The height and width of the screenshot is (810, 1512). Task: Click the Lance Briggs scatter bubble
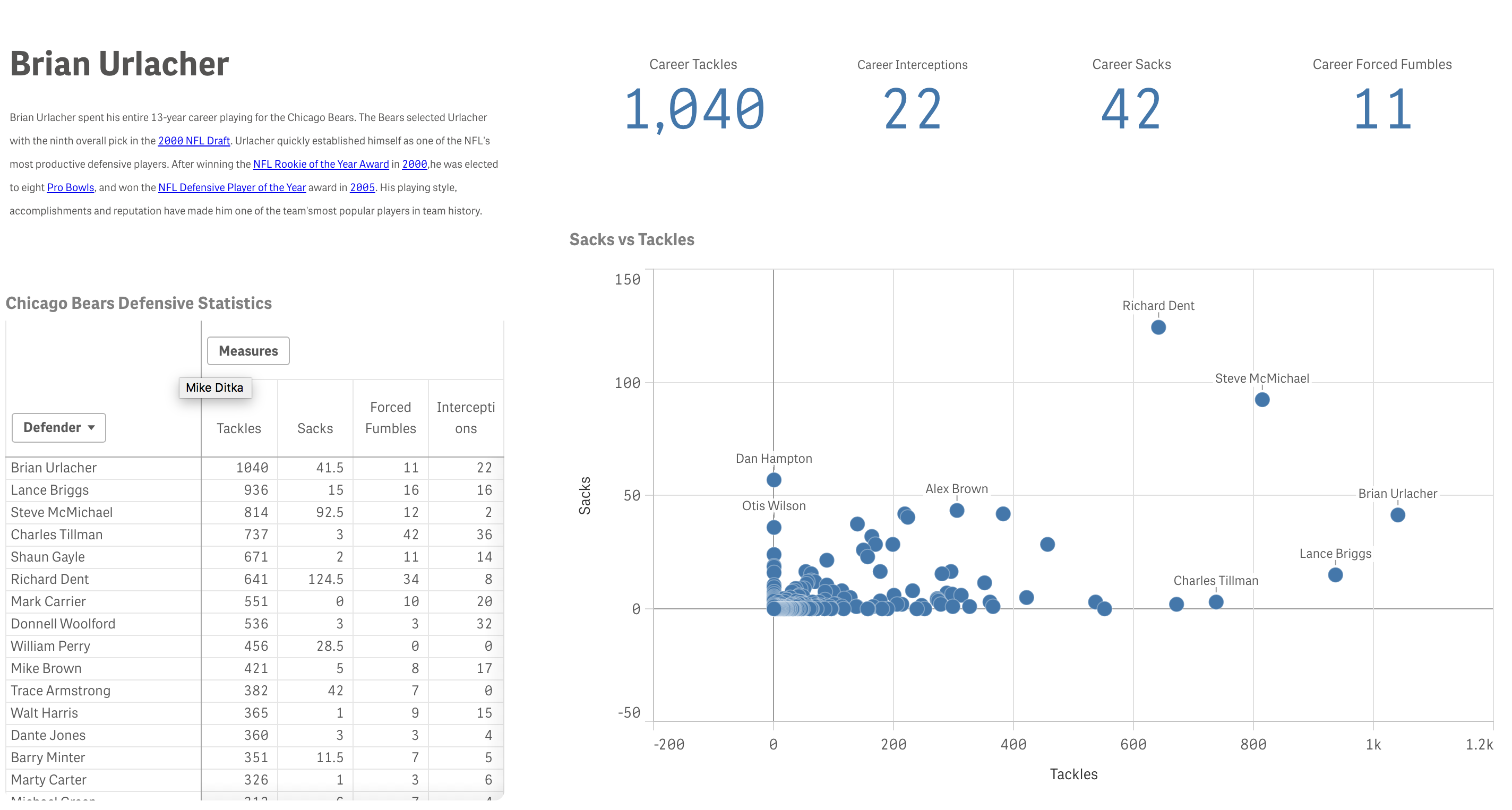click(1335, 575)
